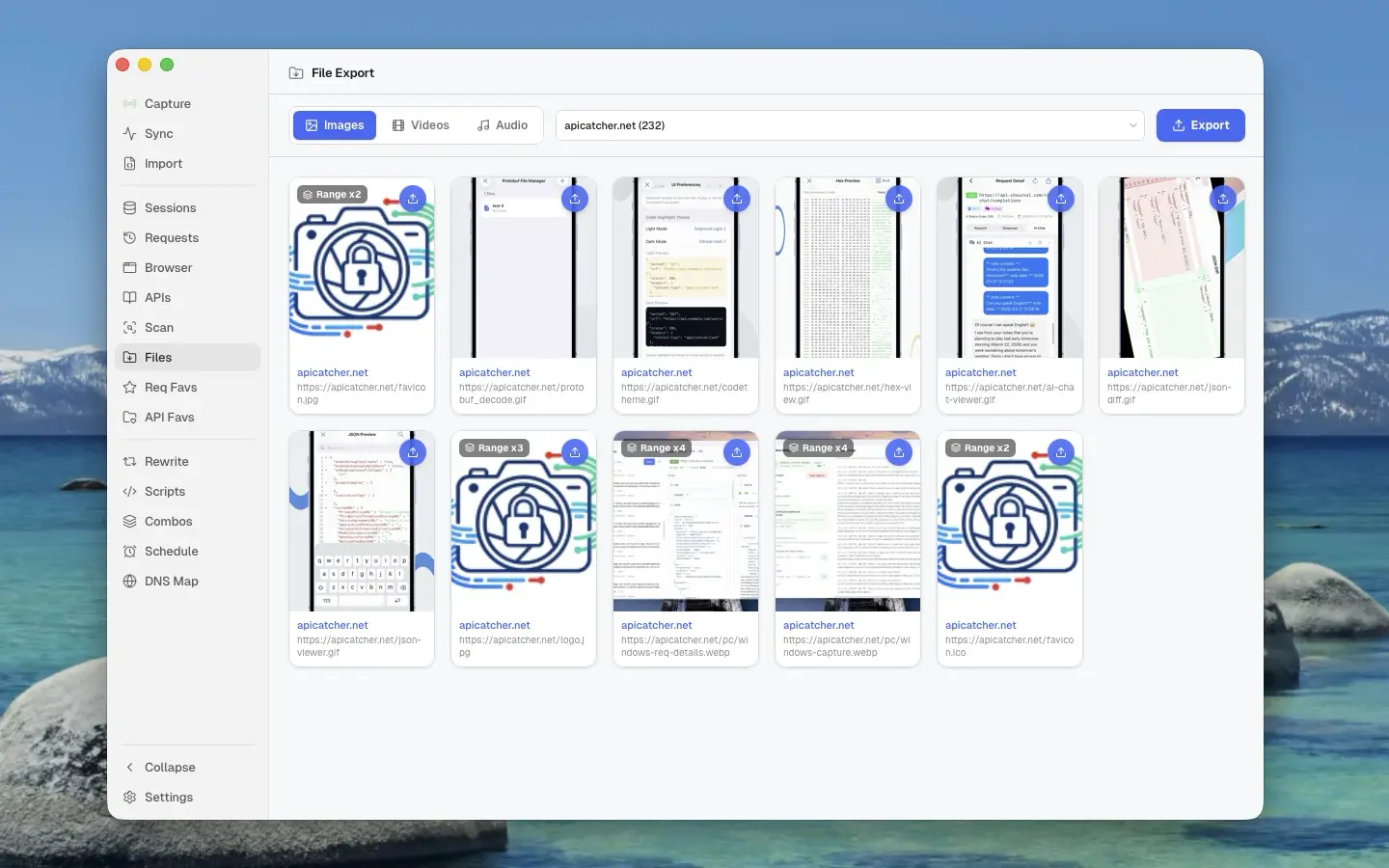Screen dimensions: 1389x868
Task: Switch to the Audio tab
Action: (x=503, y=125)
